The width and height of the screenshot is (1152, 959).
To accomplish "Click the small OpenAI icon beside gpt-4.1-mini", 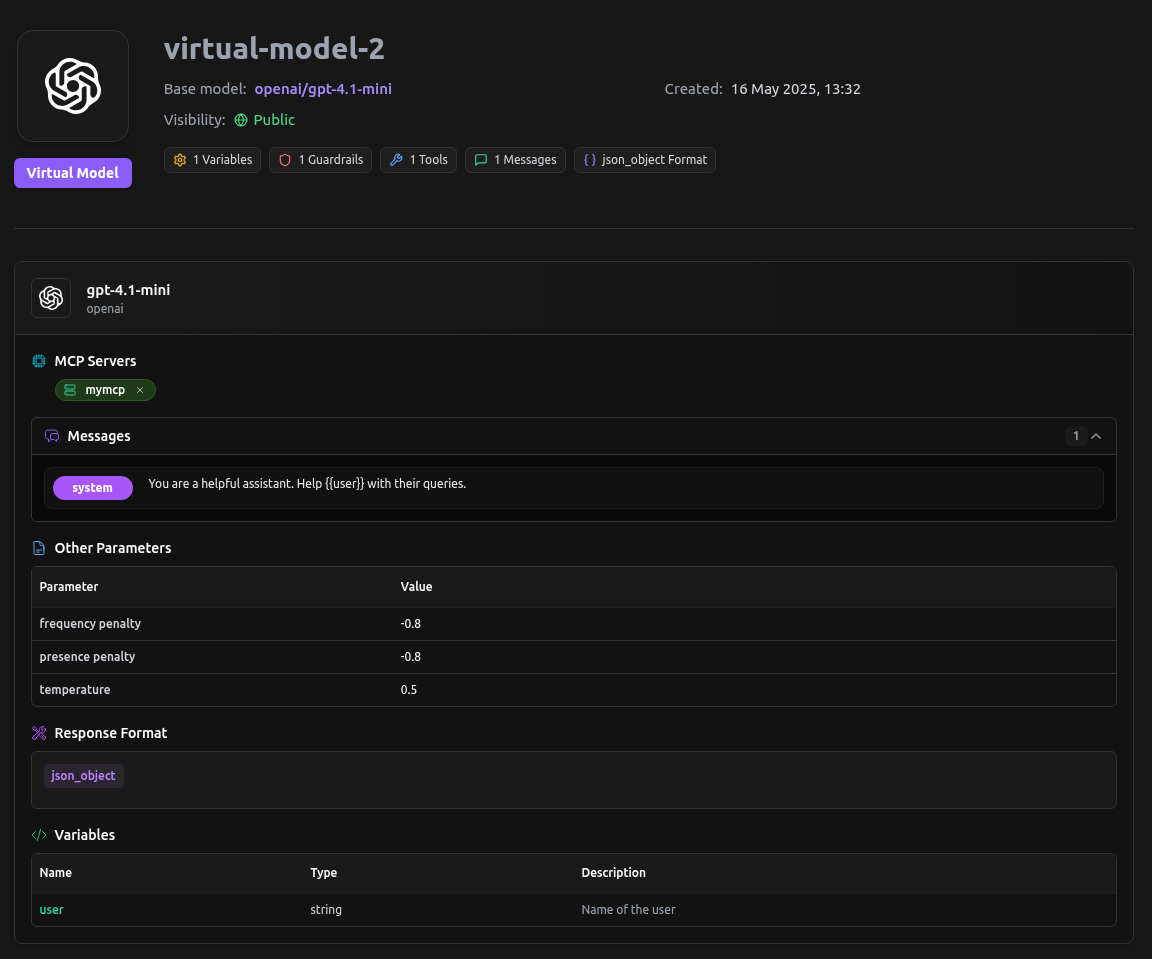I will [x=51, y=298].
